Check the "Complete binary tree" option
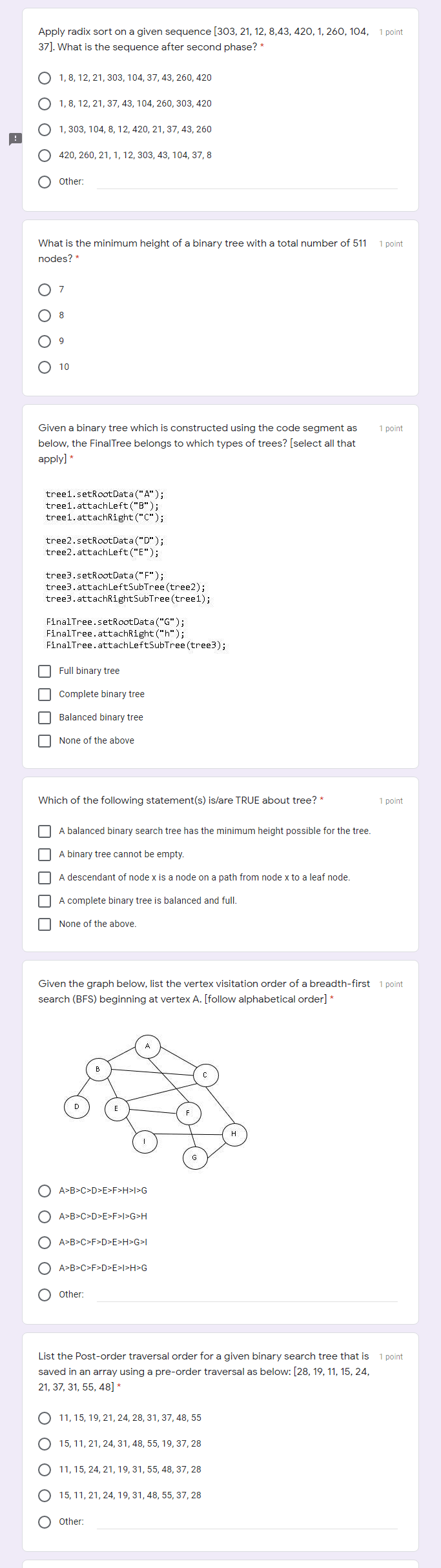The image size is (441, 1568). pos(45,694)
